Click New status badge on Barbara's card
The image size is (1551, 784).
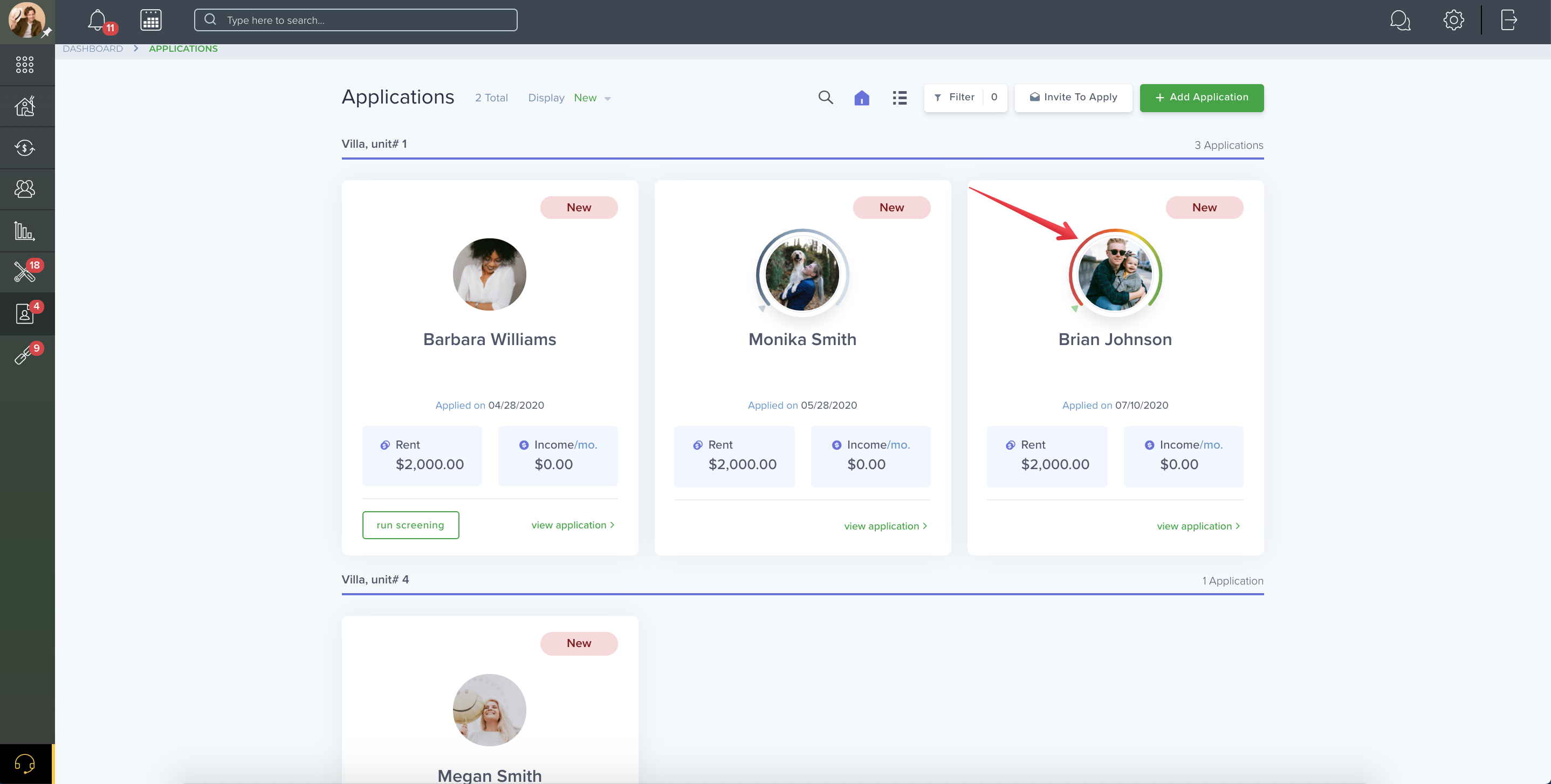point(579,208)
